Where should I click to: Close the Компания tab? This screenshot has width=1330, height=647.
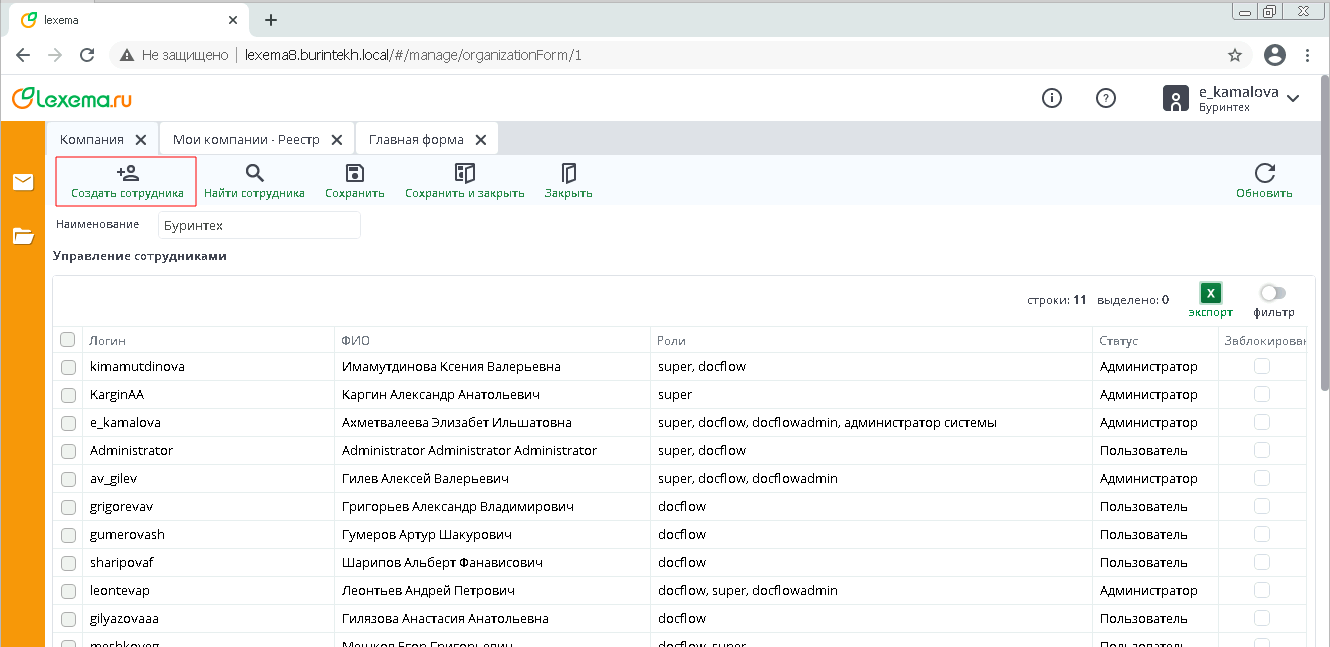tap(141, 140)
